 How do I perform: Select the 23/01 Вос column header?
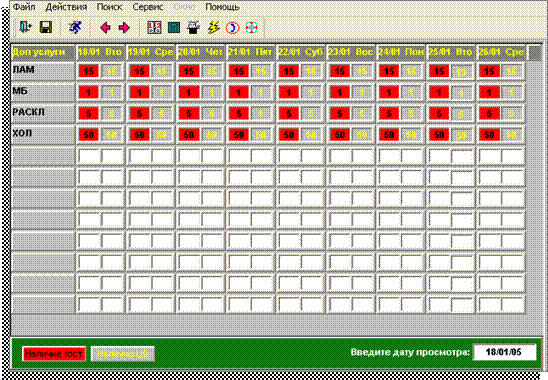(x=351, y=52)
